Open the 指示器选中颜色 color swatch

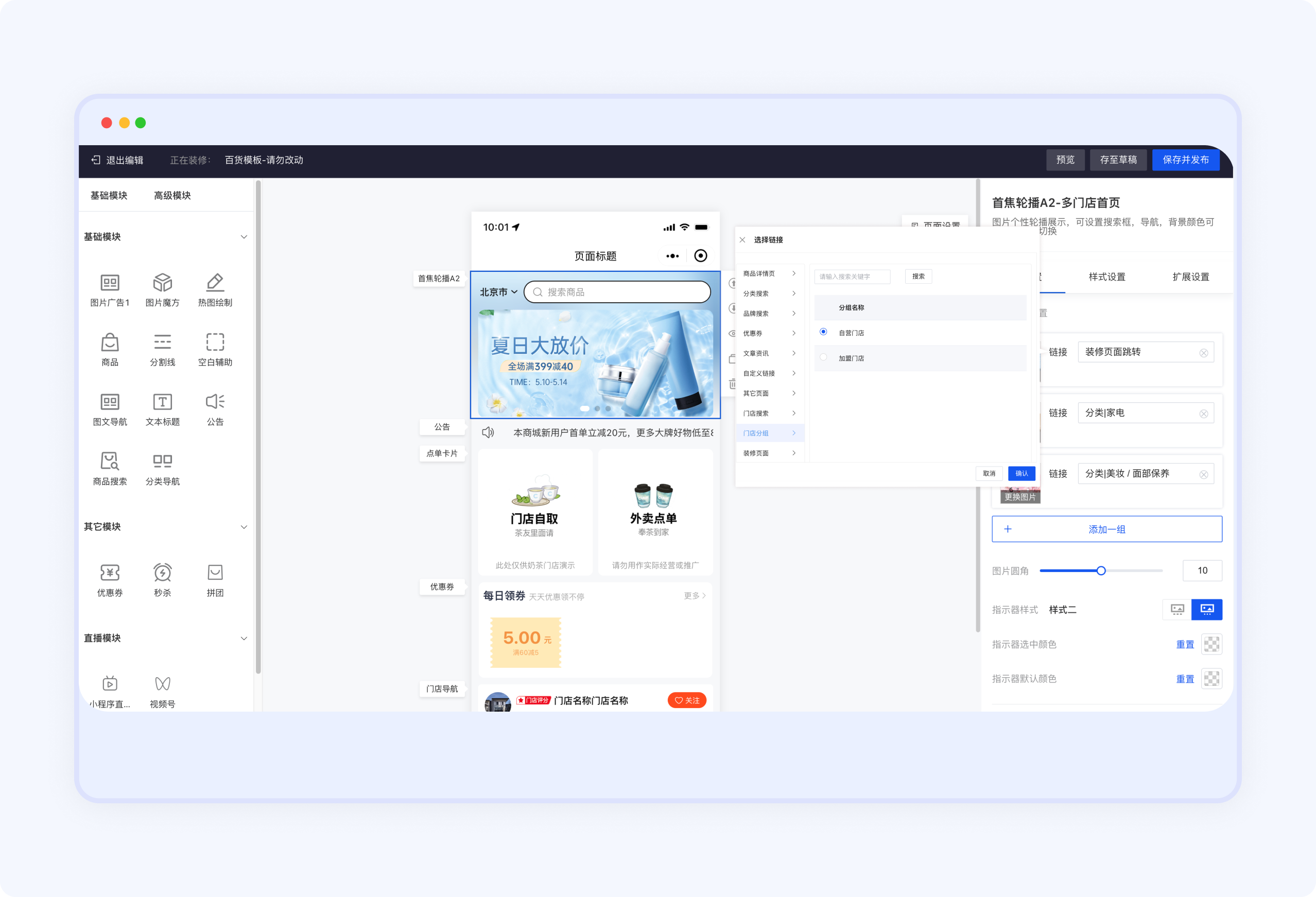(1211, 645)
